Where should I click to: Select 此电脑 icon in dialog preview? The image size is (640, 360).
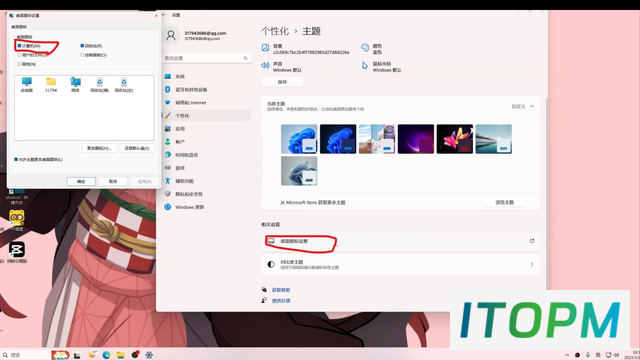[x=27, y=84]
